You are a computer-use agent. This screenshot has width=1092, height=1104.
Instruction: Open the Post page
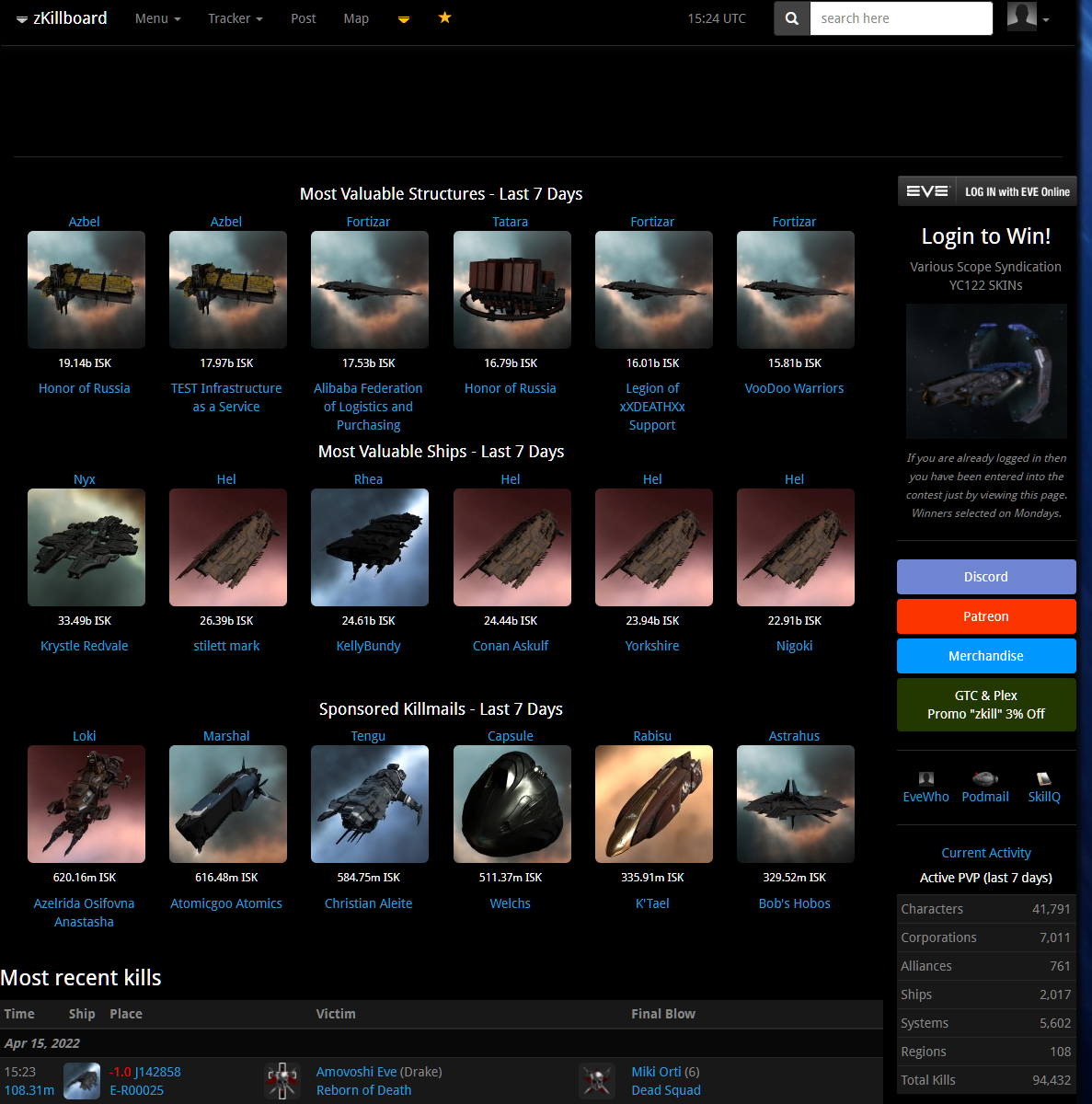[x=304, y=18]
